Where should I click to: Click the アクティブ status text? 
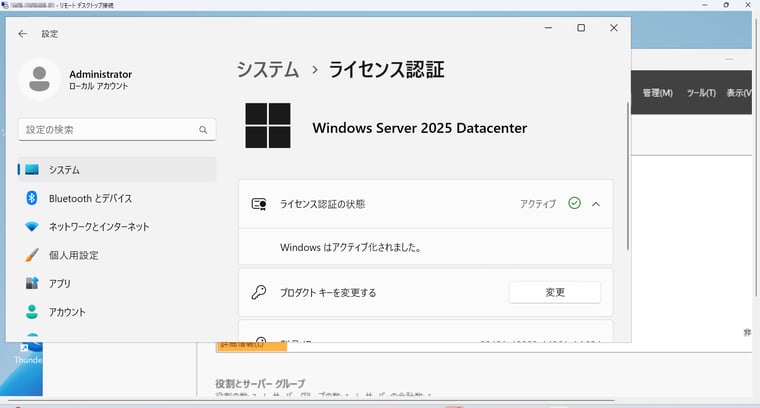[538, 204]
